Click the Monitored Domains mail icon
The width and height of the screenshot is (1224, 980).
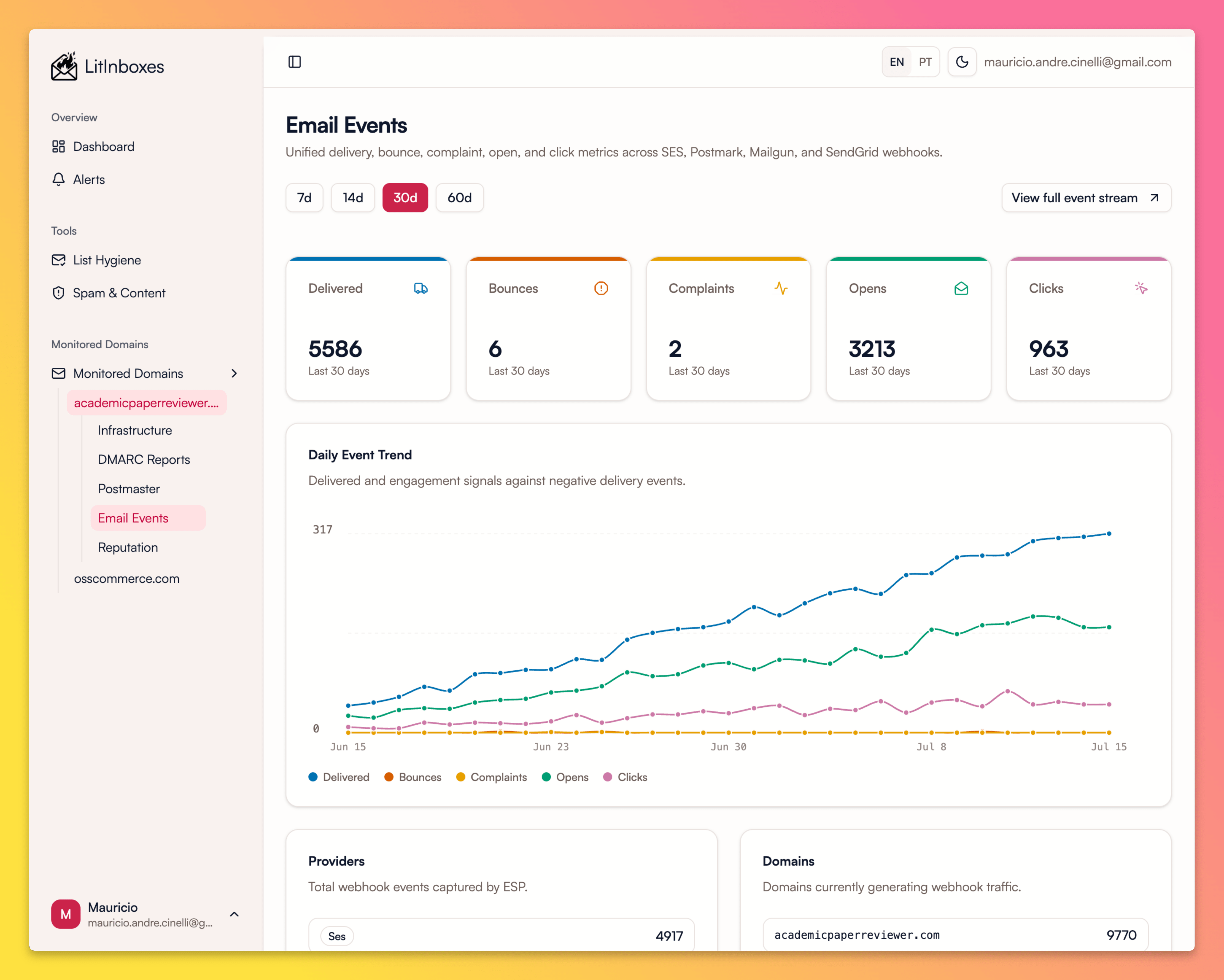point(59,374)
